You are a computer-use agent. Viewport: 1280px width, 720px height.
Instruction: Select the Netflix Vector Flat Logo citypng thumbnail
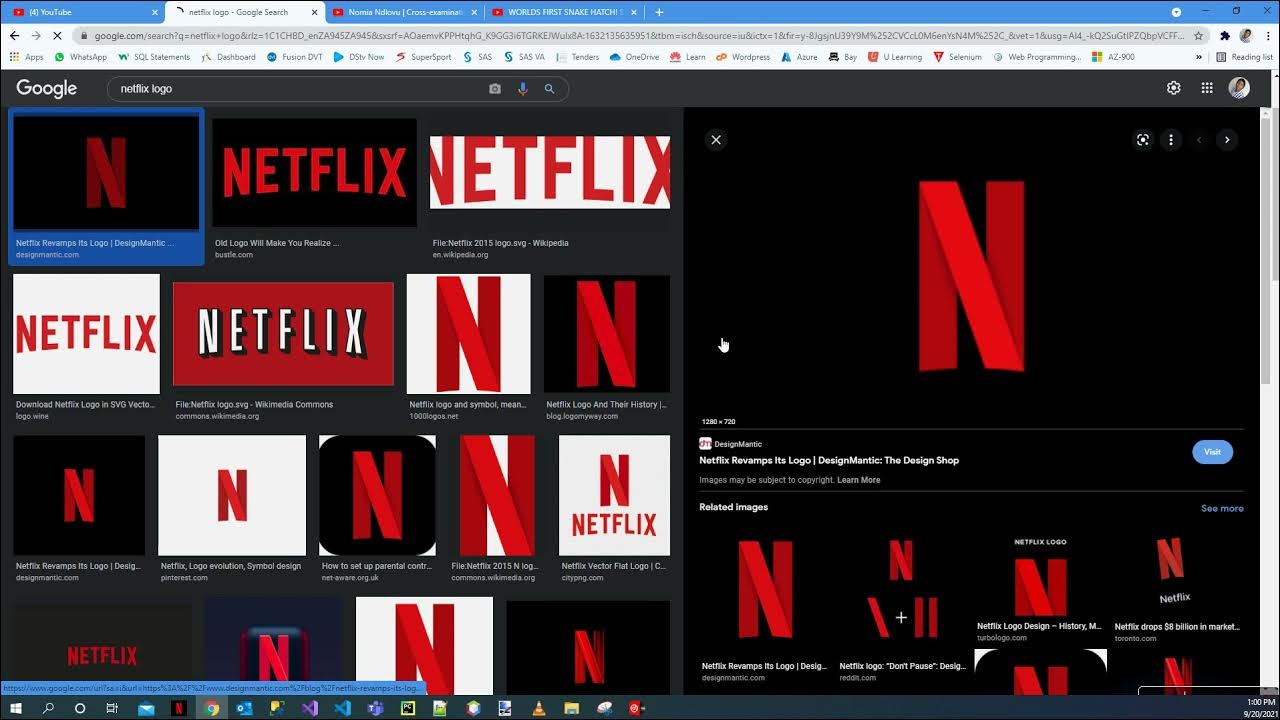614,495
